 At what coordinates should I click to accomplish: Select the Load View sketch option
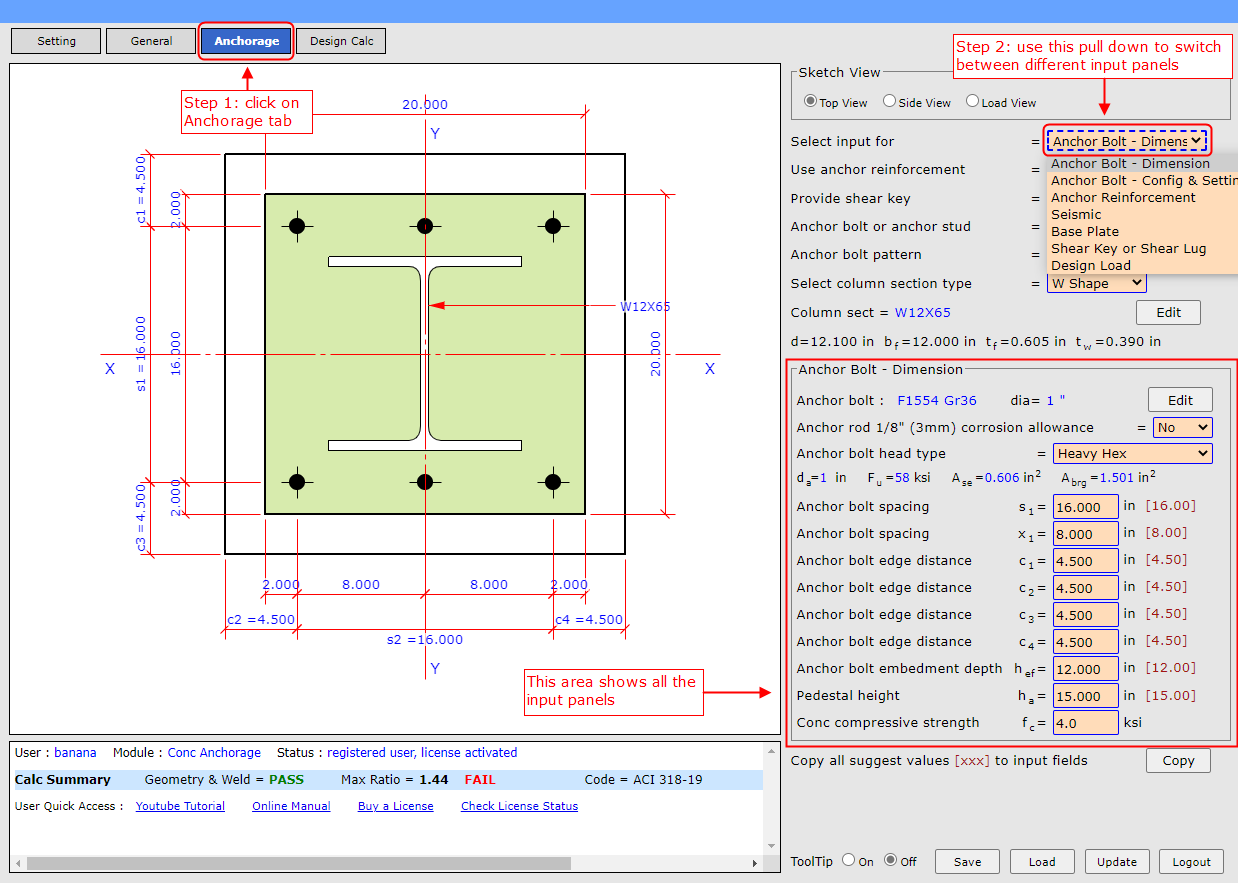tap(972, 102)
